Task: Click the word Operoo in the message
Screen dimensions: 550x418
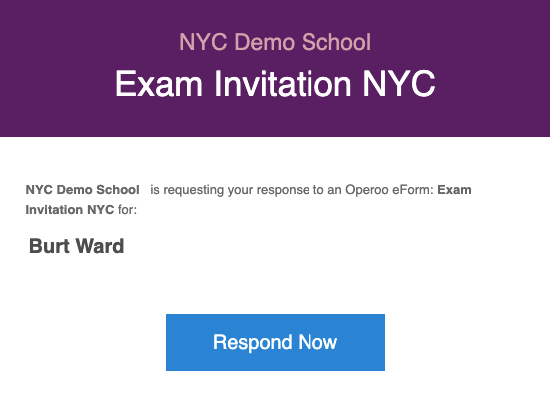Action: [x=367, y=190]
